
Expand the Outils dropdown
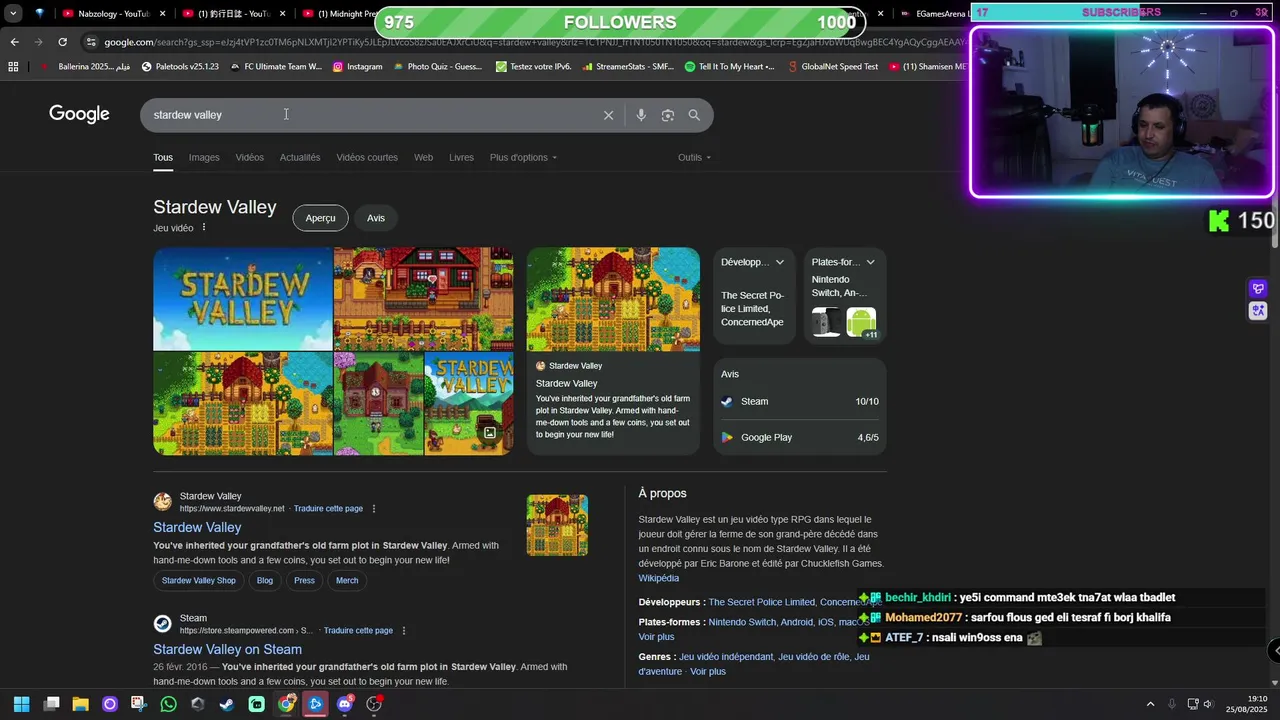694,157
